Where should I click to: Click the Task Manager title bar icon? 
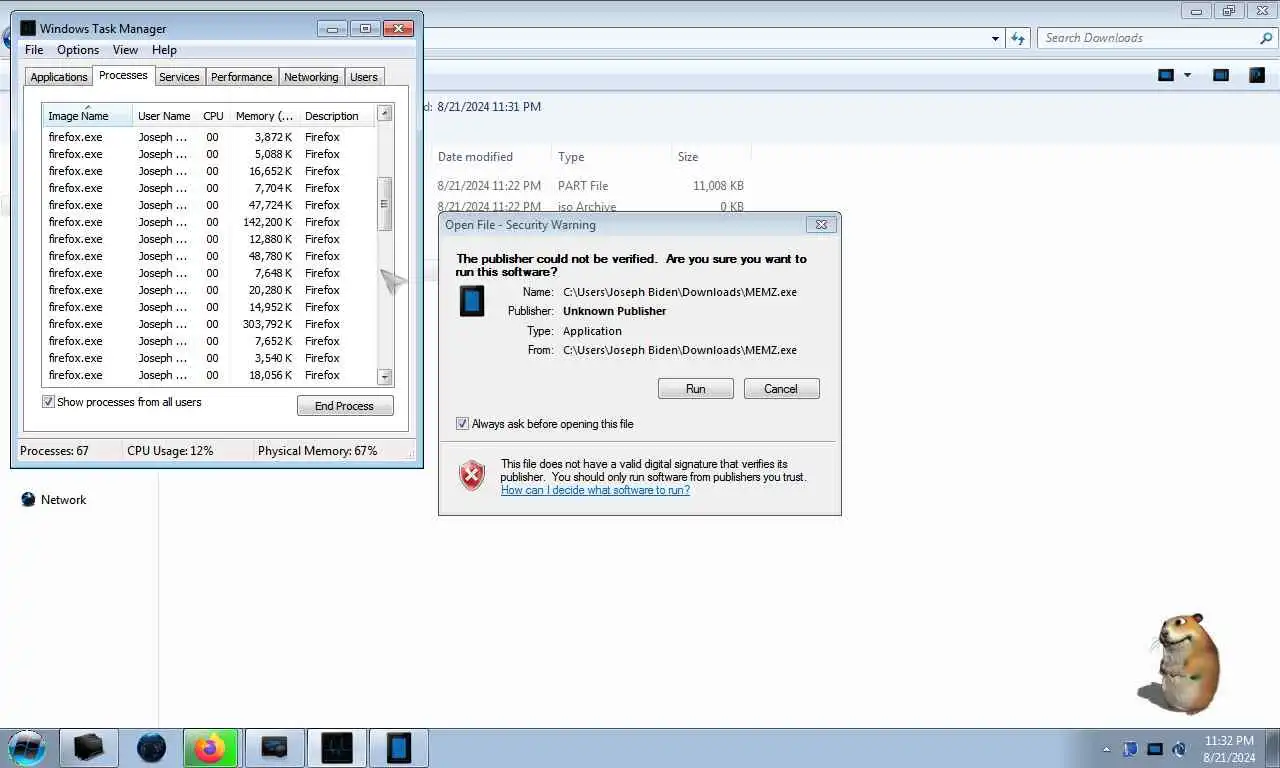28,28
